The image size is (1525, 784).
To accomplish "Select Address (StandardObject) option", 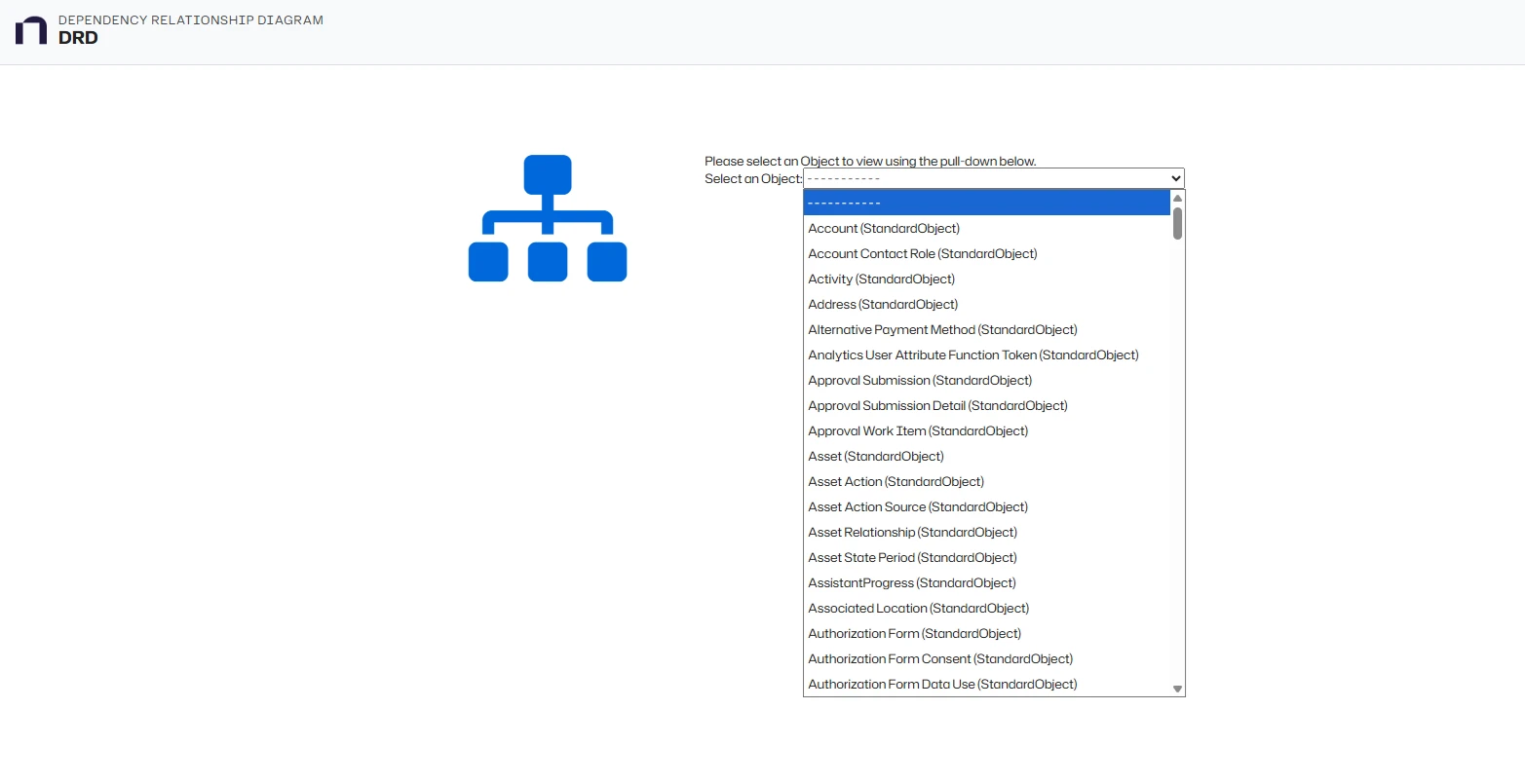I will point(883,304).
